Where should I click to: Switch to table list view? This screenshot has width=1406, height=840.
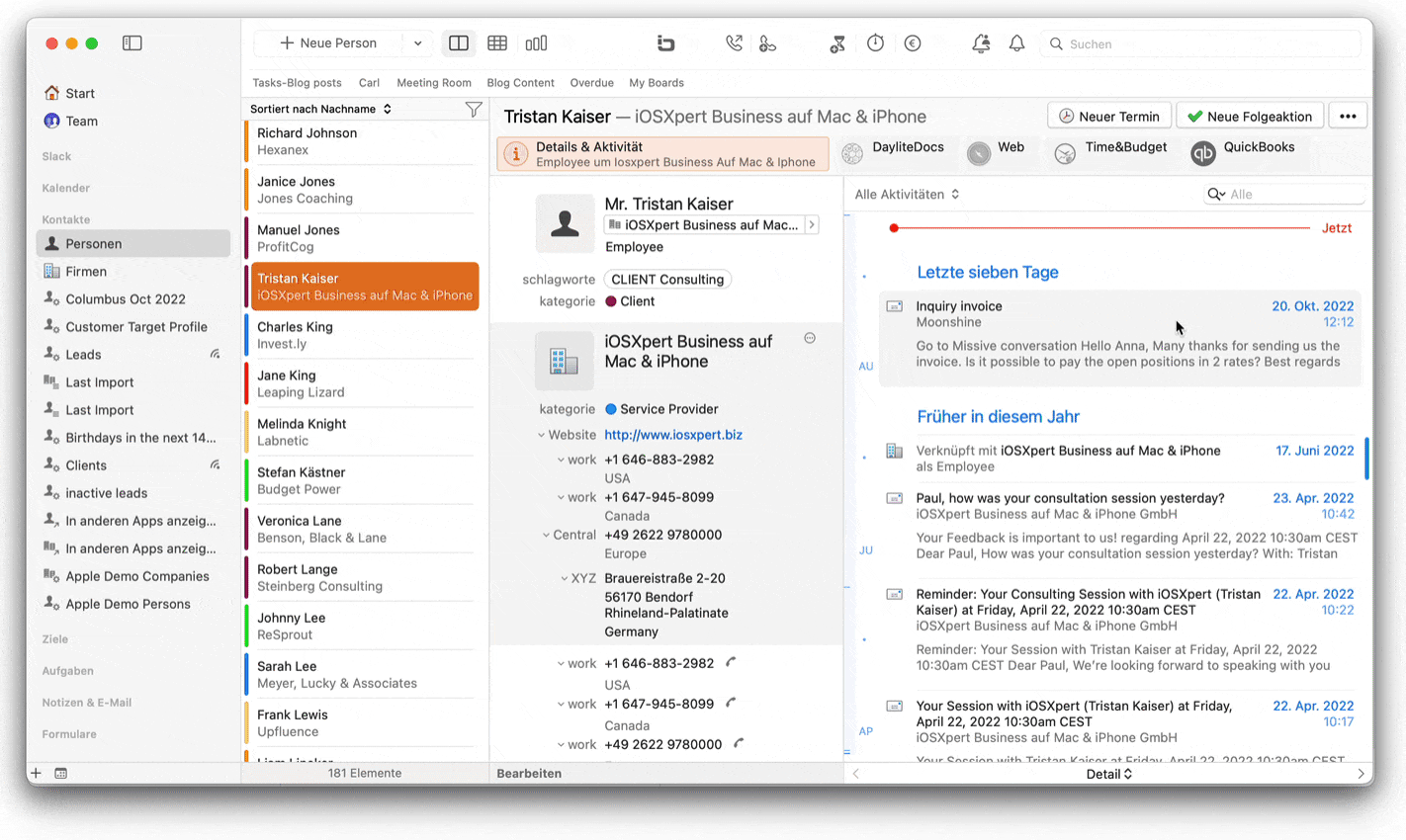[x=497, y=43]
